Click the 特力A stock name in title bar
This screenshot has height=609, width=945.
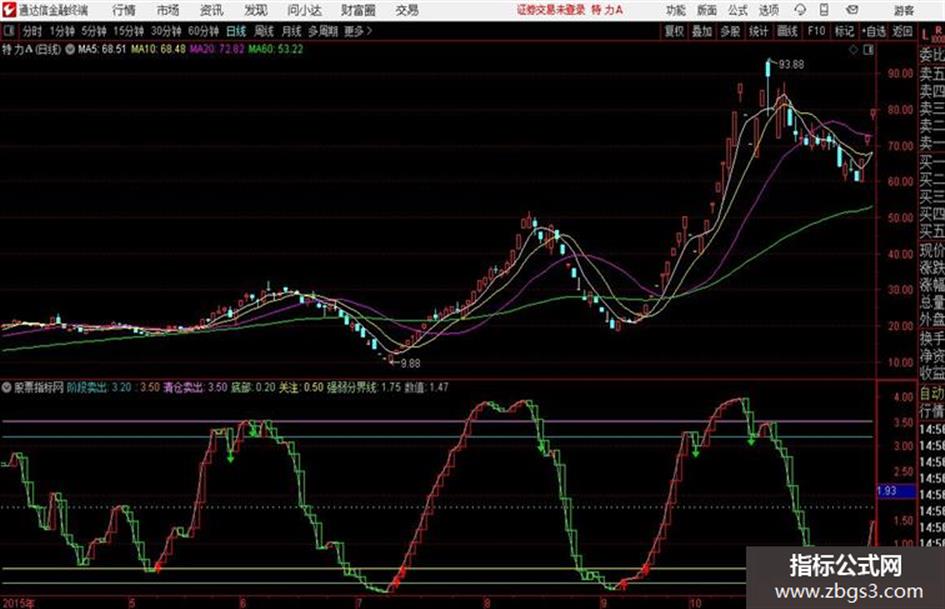(607, 10)
